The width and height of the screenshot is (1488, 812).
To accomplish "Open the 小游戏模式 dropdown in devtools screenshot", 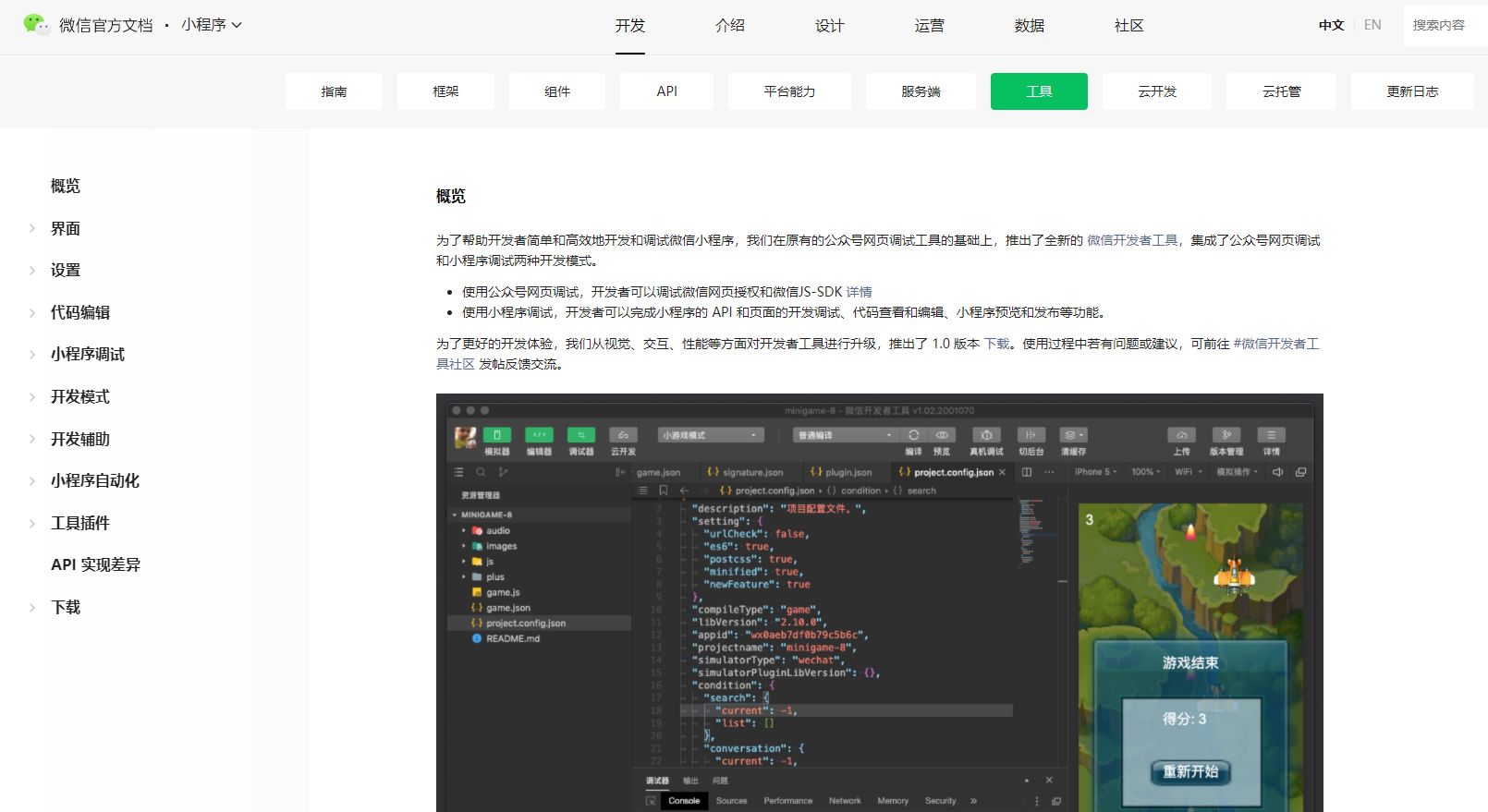I will point(711,435).
